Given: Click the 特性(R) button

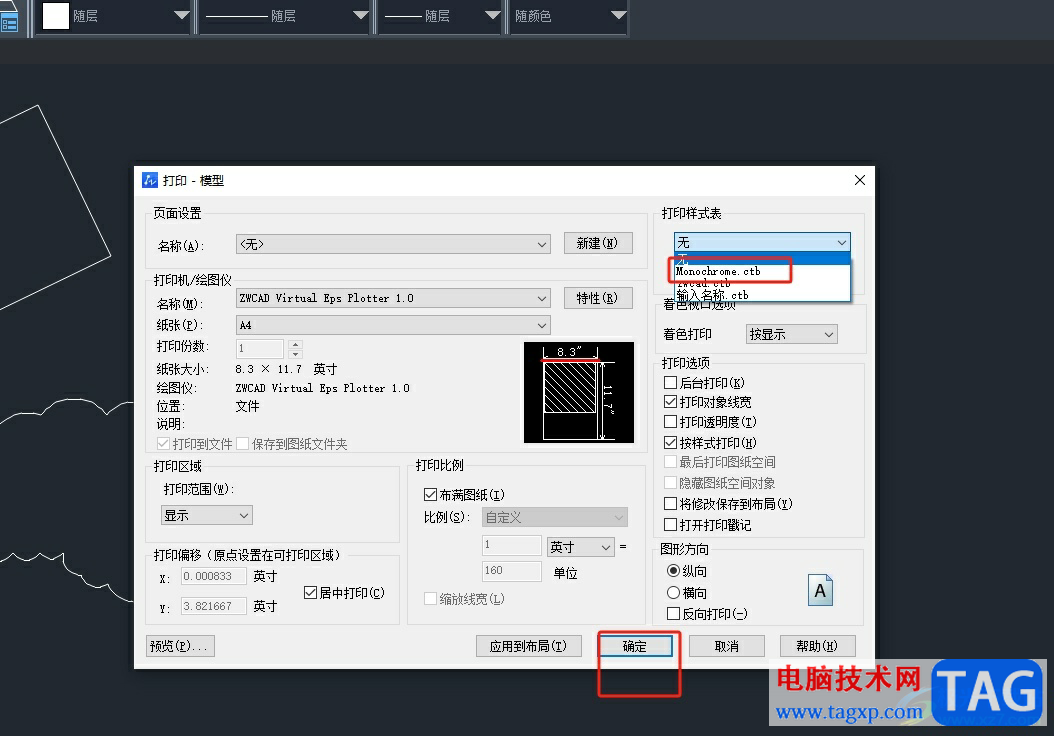Looking at the screenshot, I should tap(597, 298).
